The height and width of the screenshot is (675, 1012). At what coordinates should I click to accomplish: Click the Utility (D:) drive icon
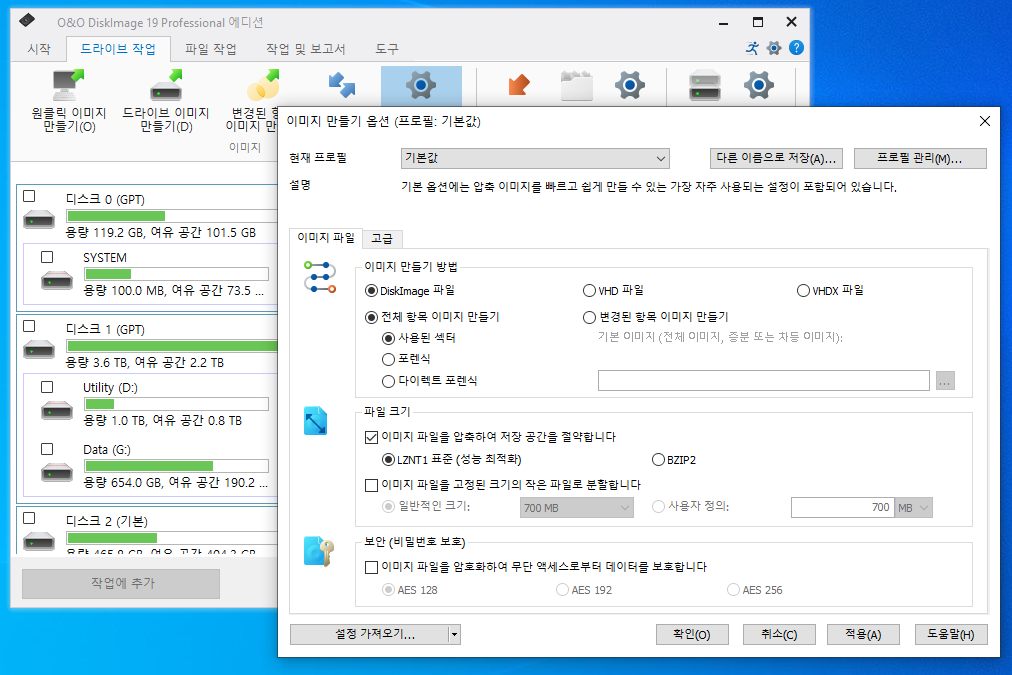(57, 411)
